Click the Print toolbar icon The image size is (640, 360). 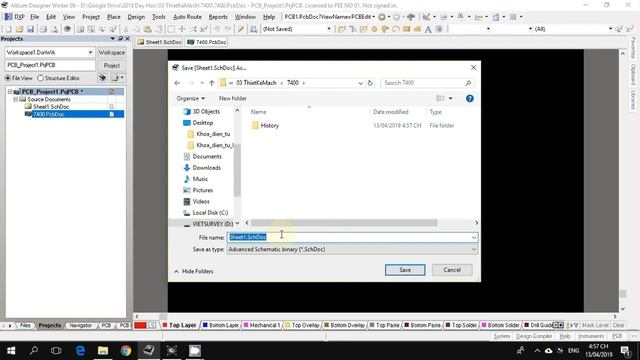(x=43, y=29)
